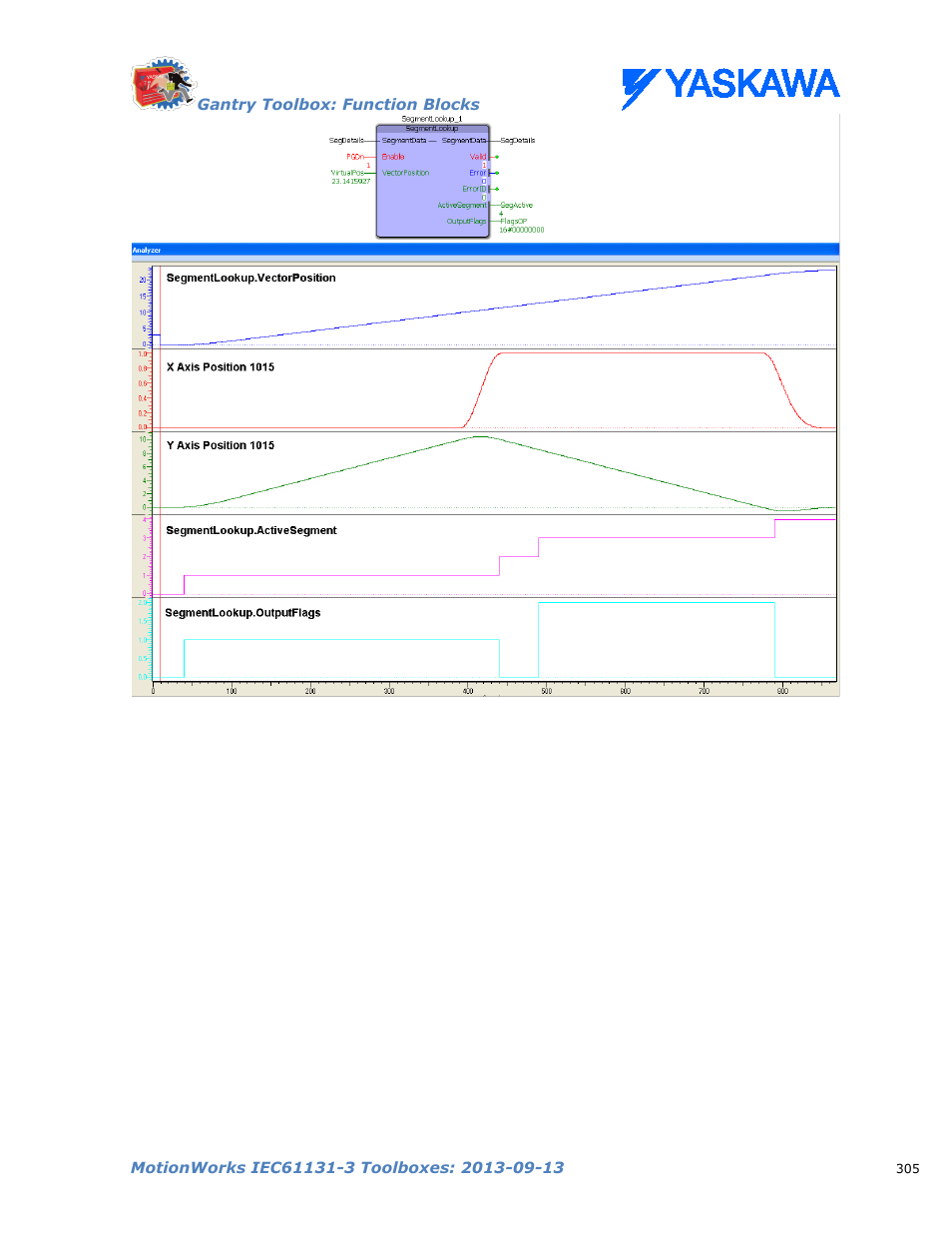The height and width of the screenshot is (1233, 952).
Task: Click the Gantry Toolbox: Function Blocks heading
Action: (338, 104)
